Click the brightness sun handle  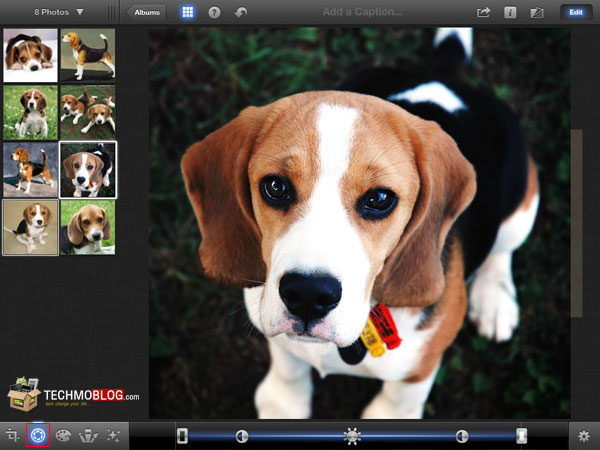pyautogui.click(x=352, y=436)
